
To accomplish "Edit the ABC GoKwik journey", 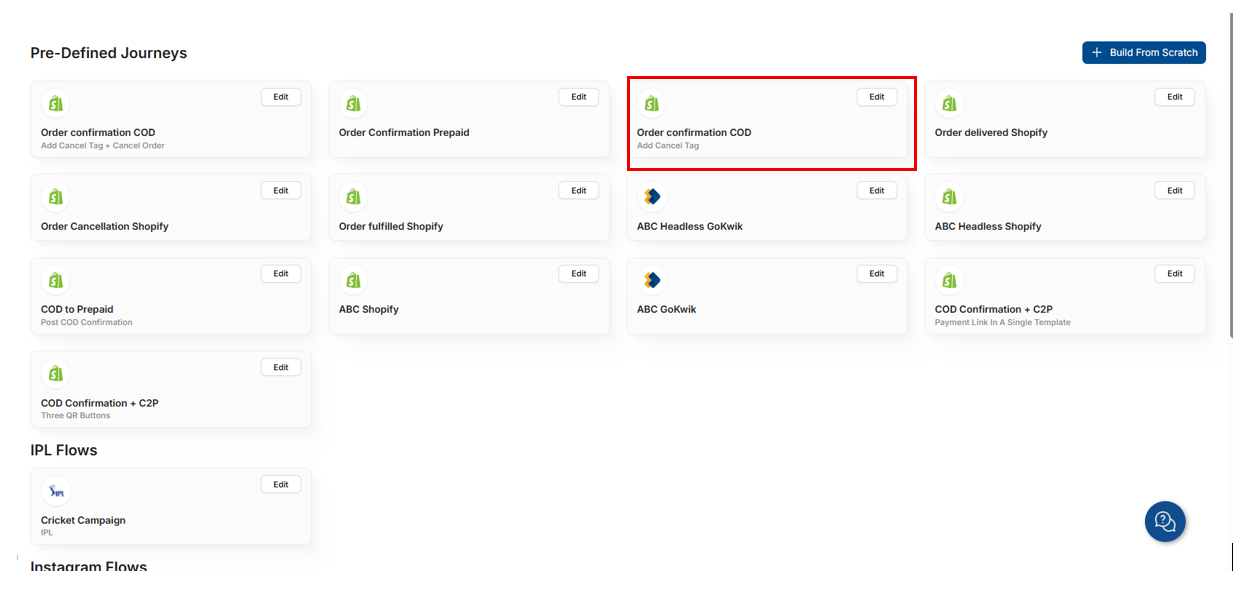I will (877, 273).
